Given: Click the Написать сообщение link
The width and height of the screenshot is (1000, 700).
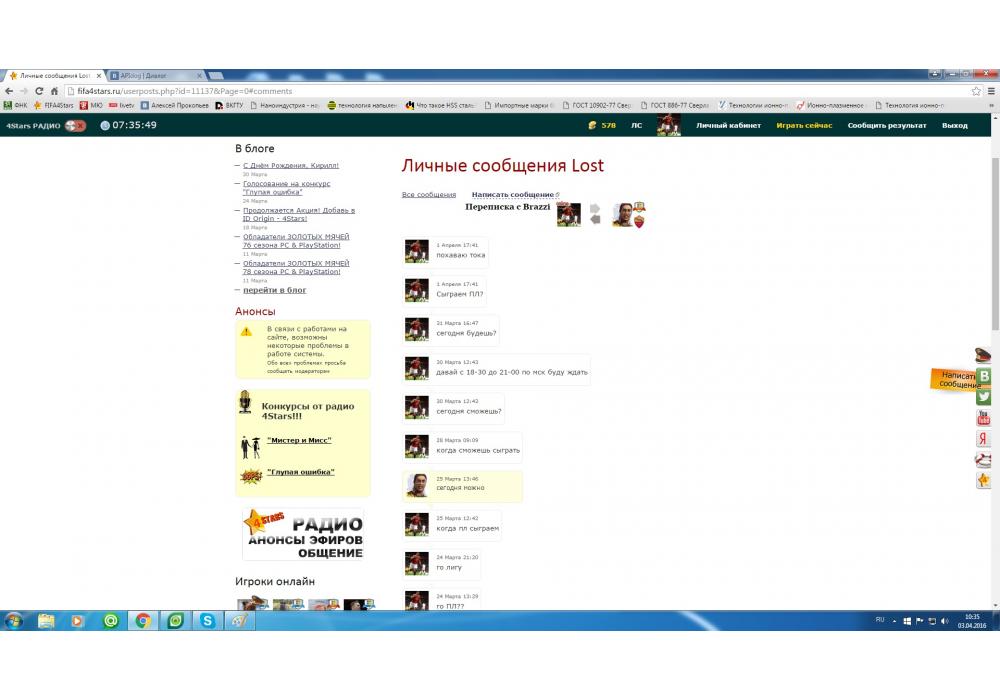Looking at the screenshot, I should point(512,195).
